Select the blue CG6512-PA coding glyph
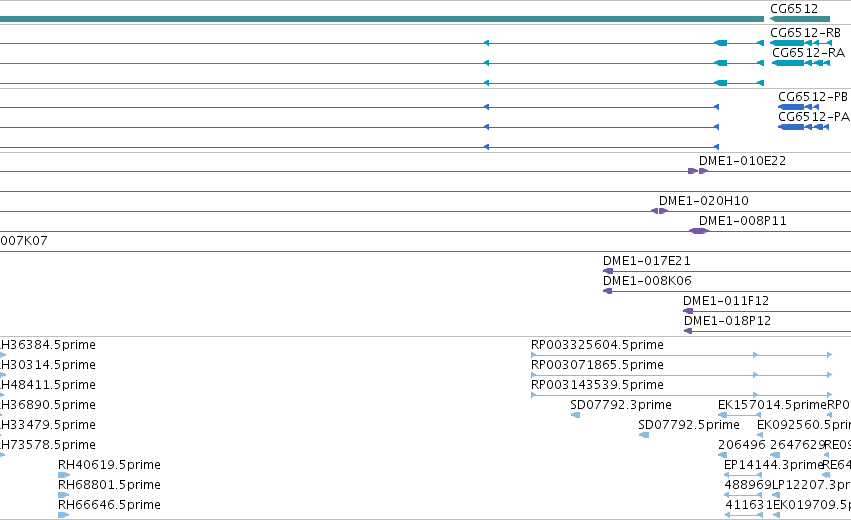The width and height of the screenshot is (851, 520). (803, 127)
